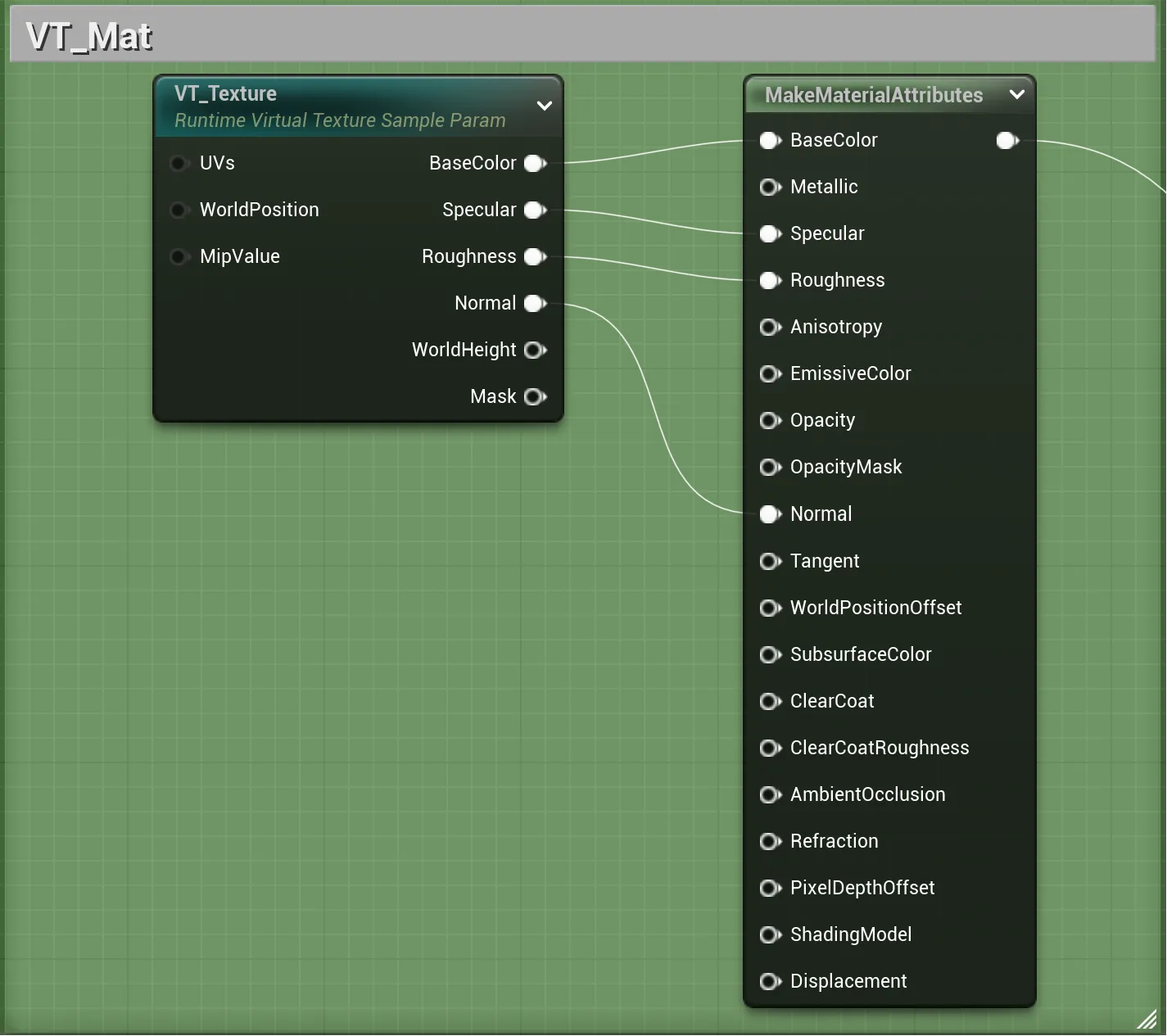Click the Roughness input pin on MakeMaterialAttributes

coord(771,280)
